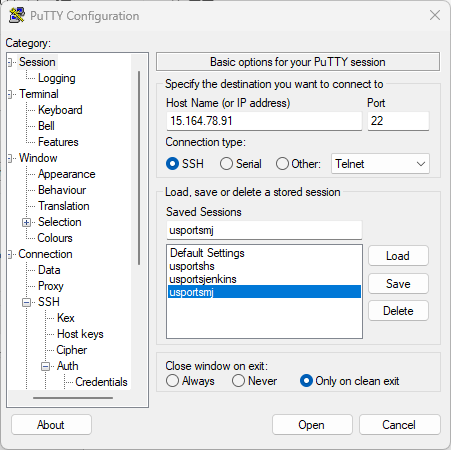The image size is (451, 450).
Task: Select usportsjenkins in session list
Action: tap(264, 279)
